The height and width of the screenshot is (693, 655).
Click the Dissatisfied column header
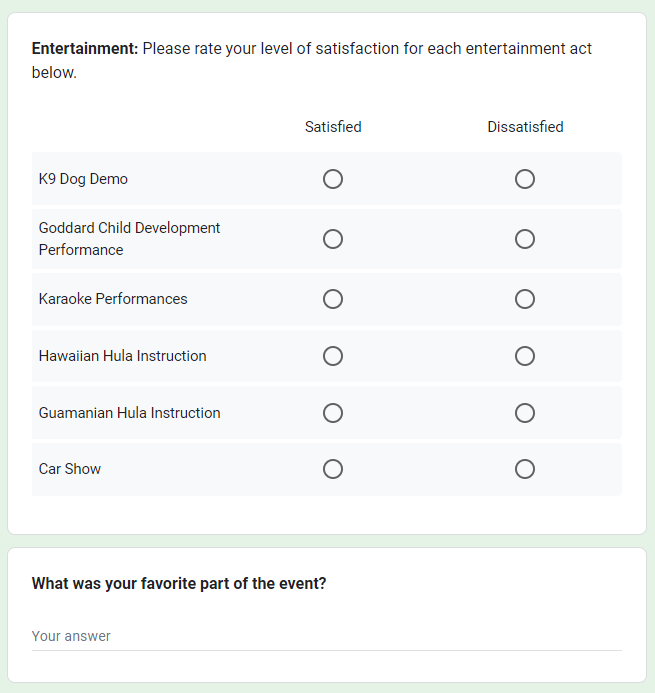[525, 127]
